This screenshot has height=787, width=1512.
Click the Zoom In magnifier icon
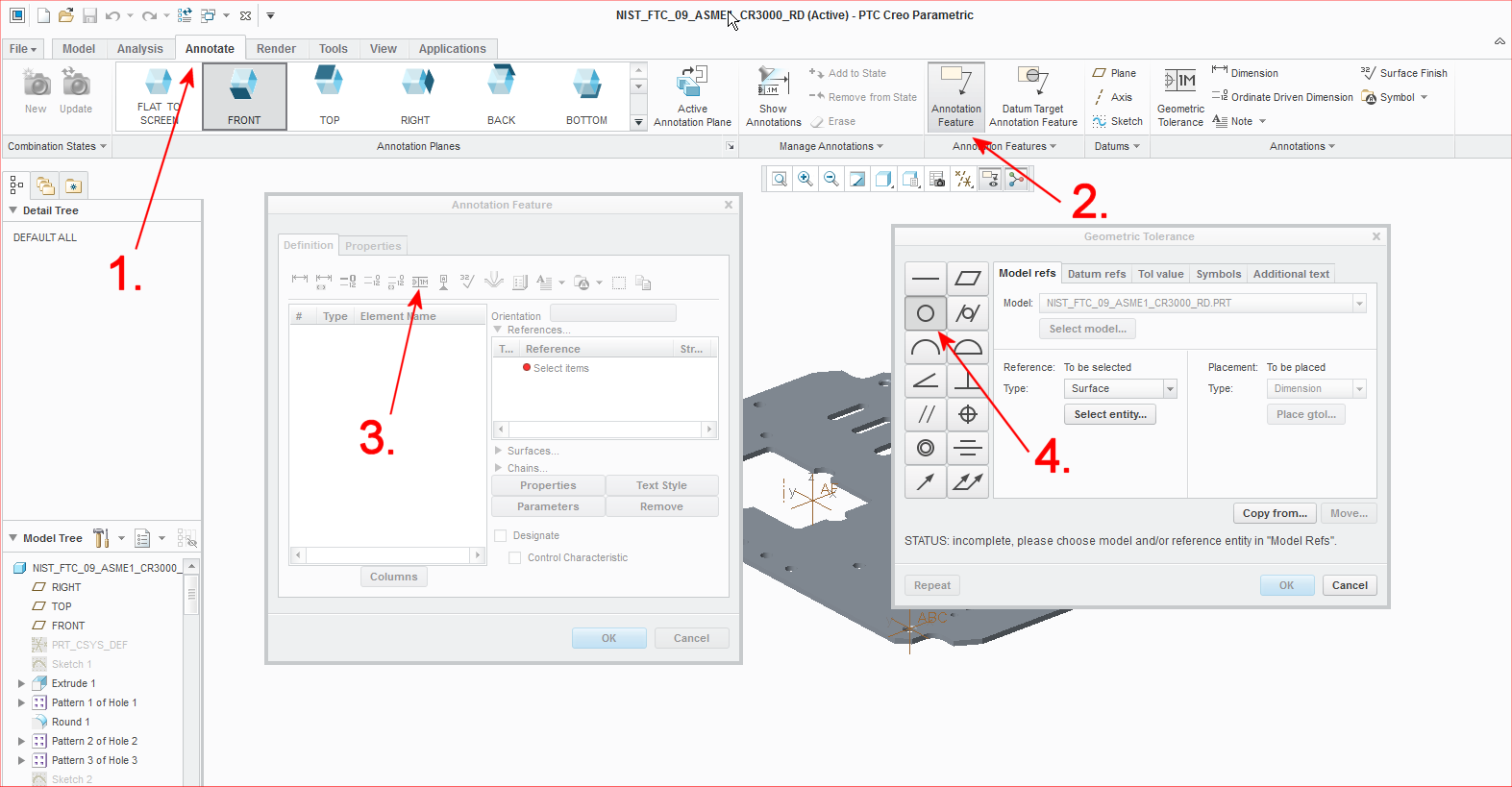pos(806,179)
